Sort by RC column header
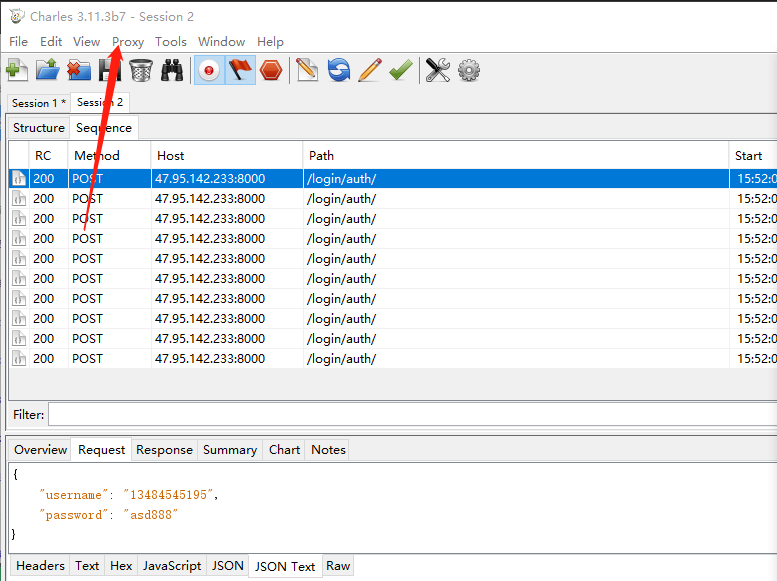The width and height of the screenshot is (777, 581). [x=48, y=156]
